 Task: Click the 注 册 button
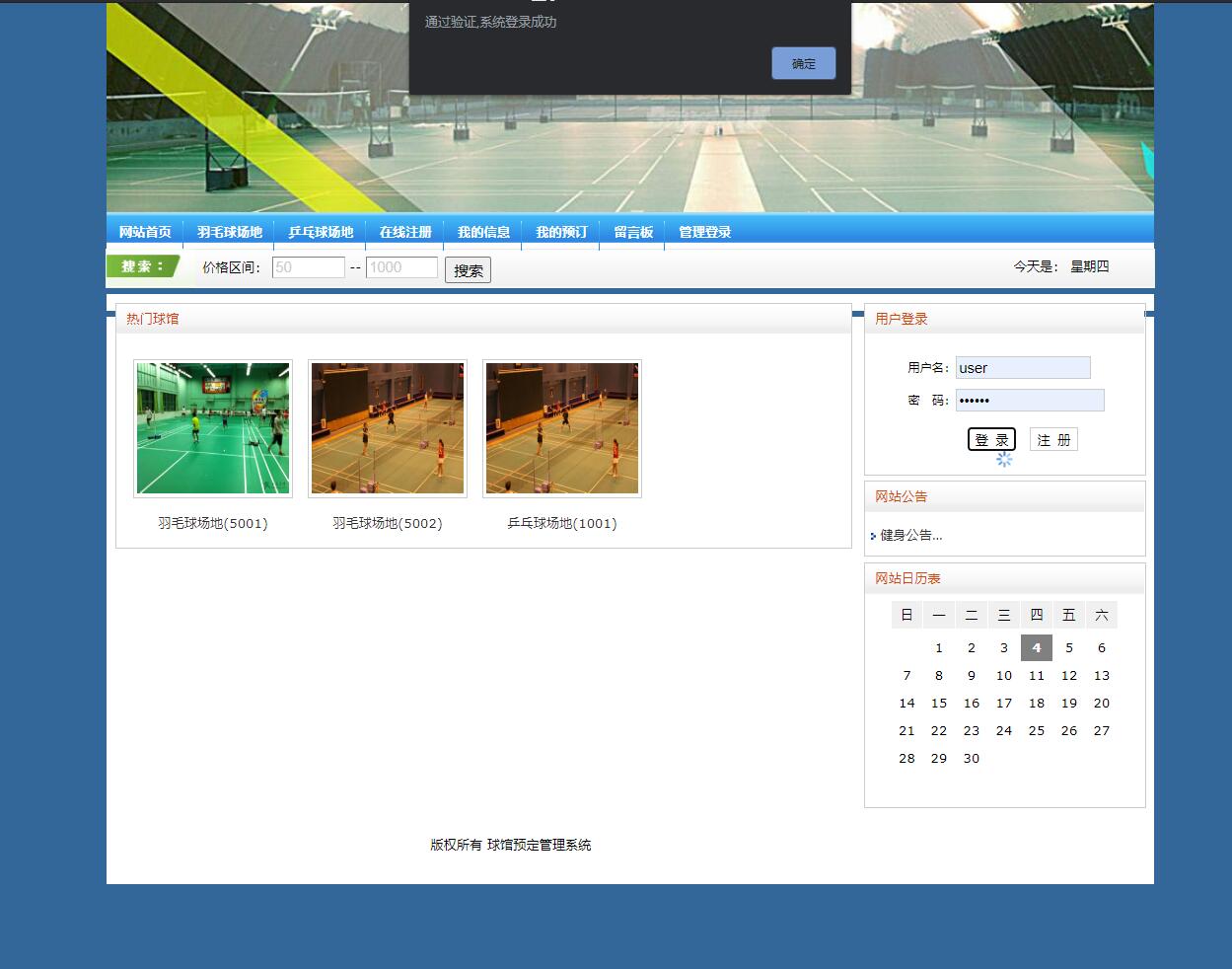point(1053,440)
